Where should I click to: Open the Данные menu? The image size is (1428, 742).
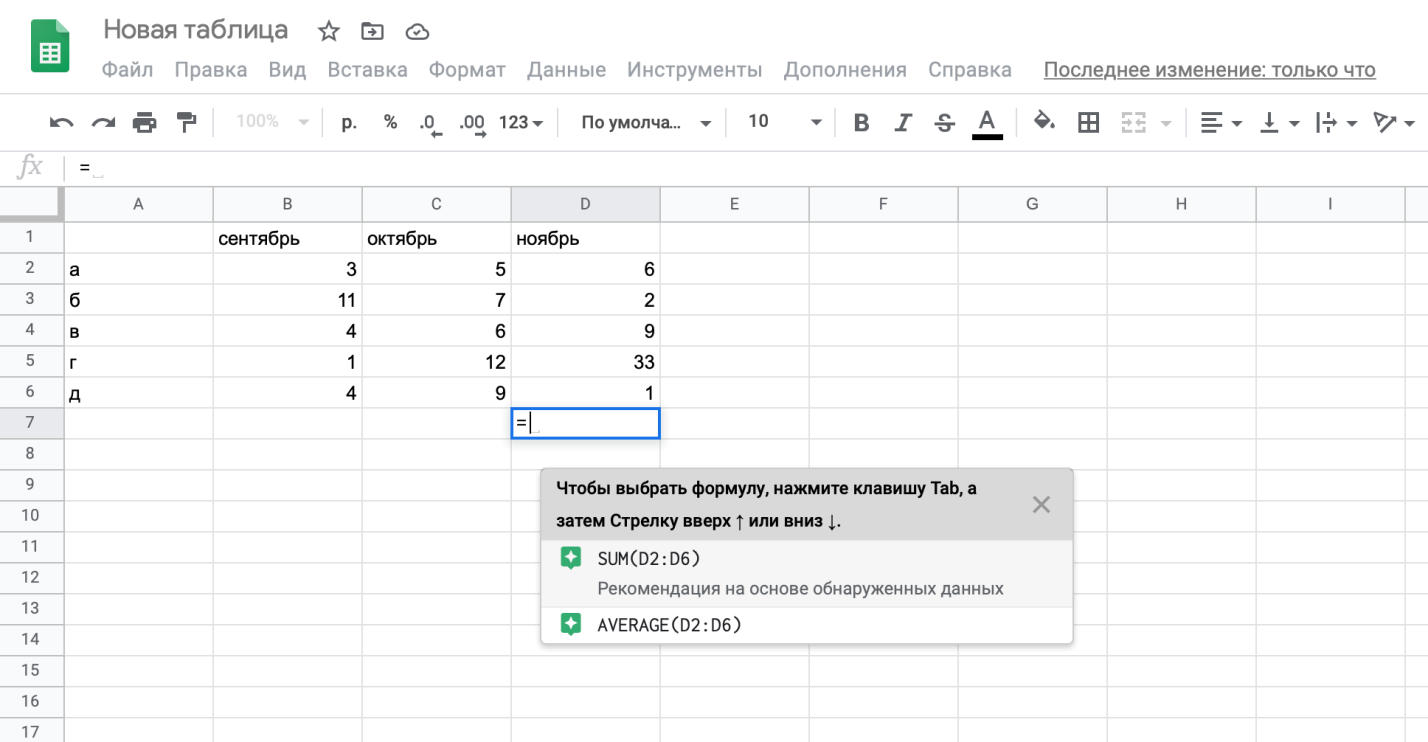click(x=566, y=70)
